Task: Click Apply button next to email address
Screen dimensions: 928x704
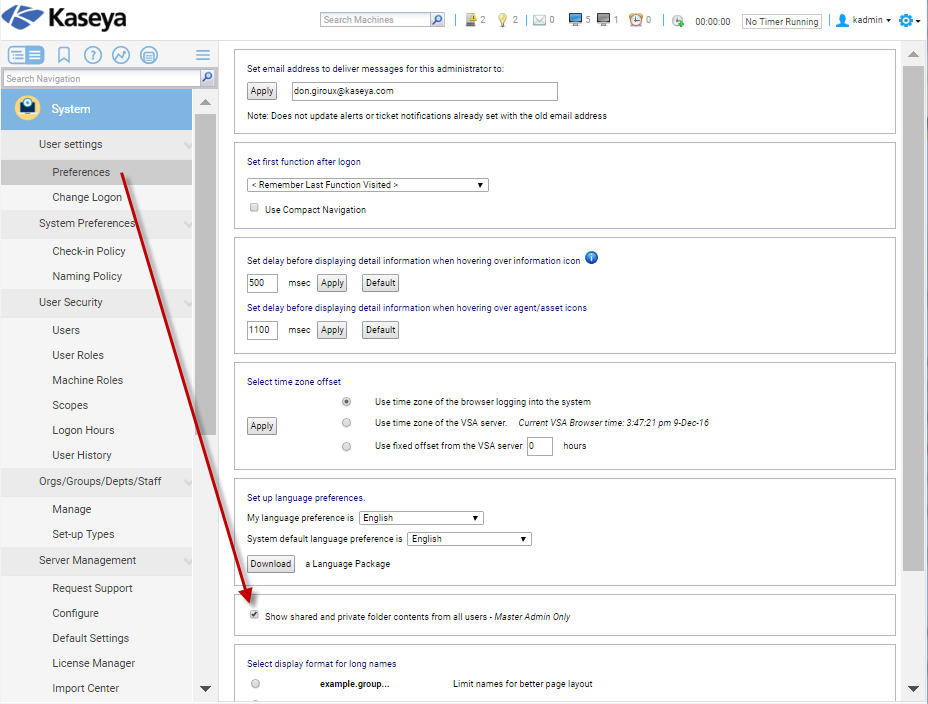Action: tap(262, 91)
